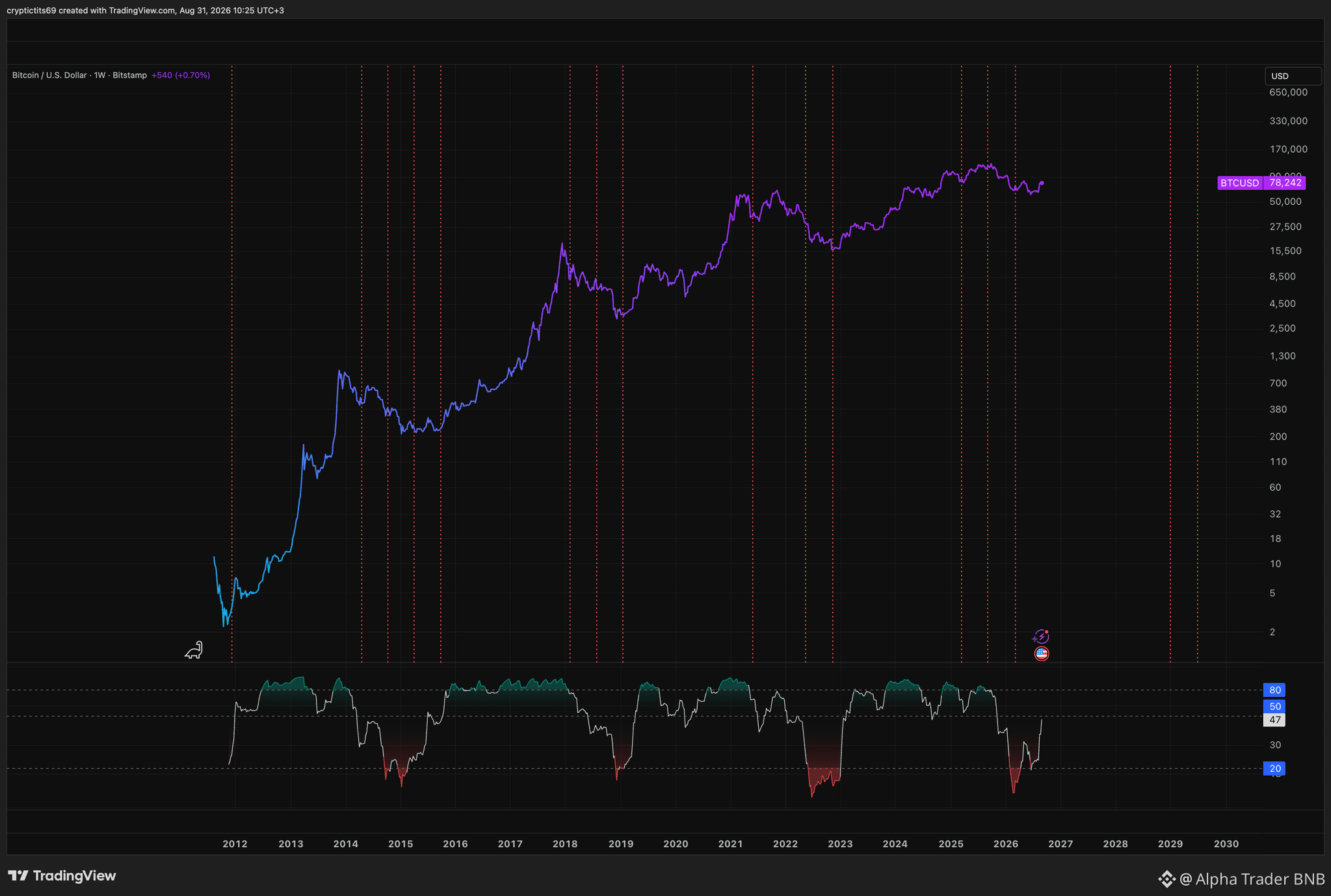This screenshot has width=1331, height=896.
Task: Click the blue 80 indicator level label
Action: 1274,690
